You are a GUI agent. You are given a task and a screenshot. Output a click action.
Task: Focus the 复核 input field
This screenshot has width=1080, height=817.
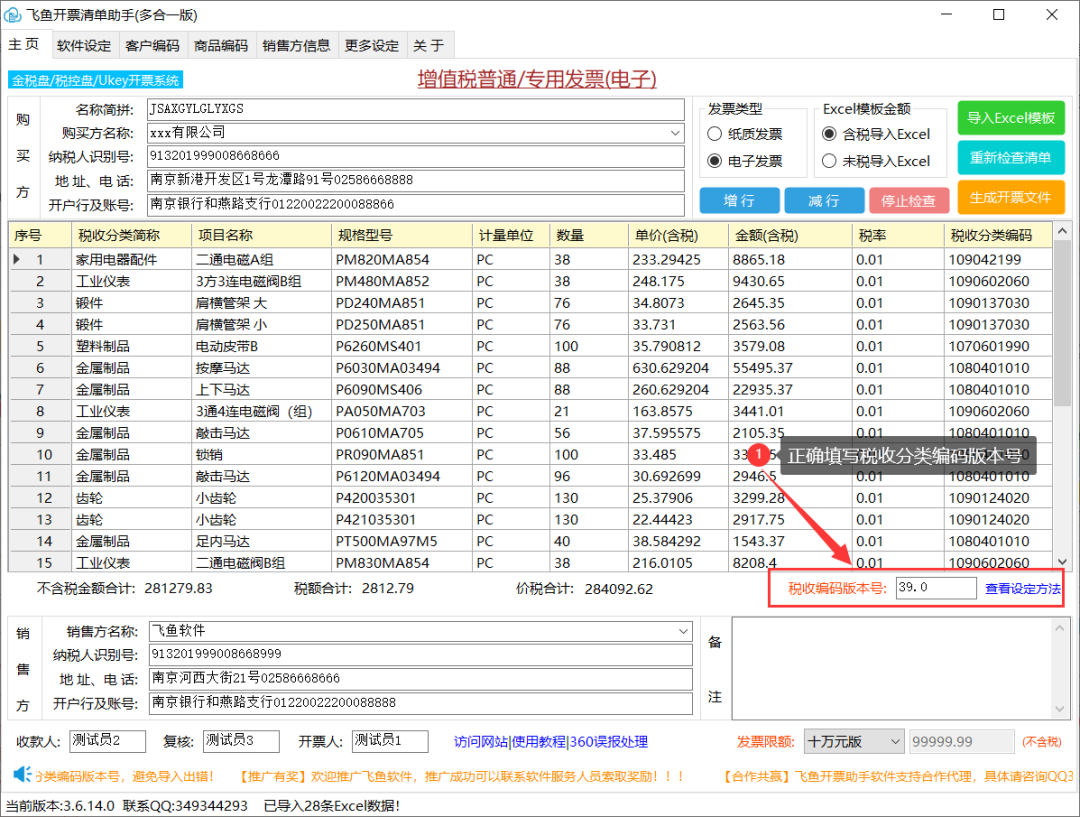241,741
